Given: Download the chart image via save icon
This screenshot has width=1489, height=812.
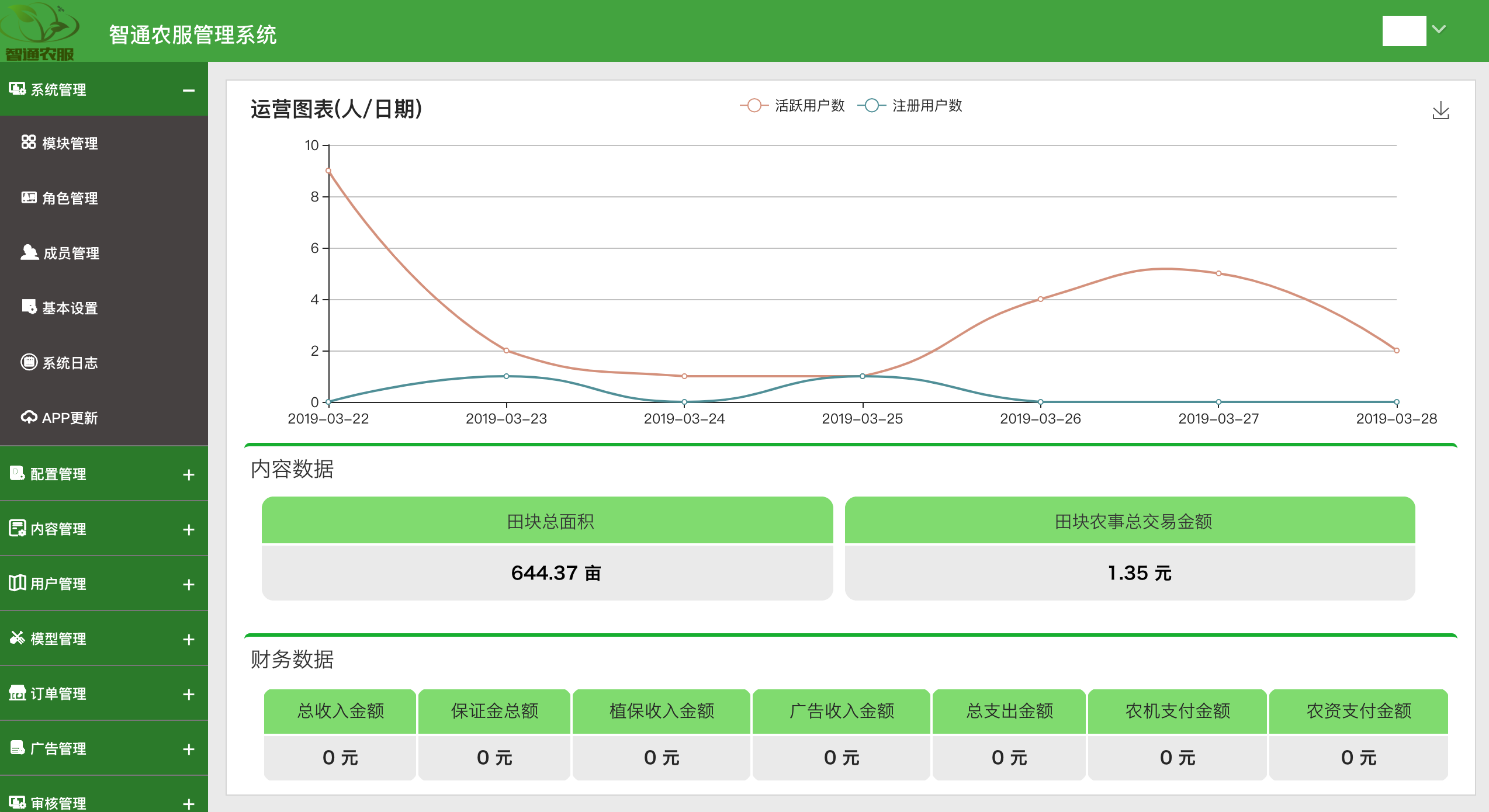Looking at the screenshot, I should [x=1440, y=110].
